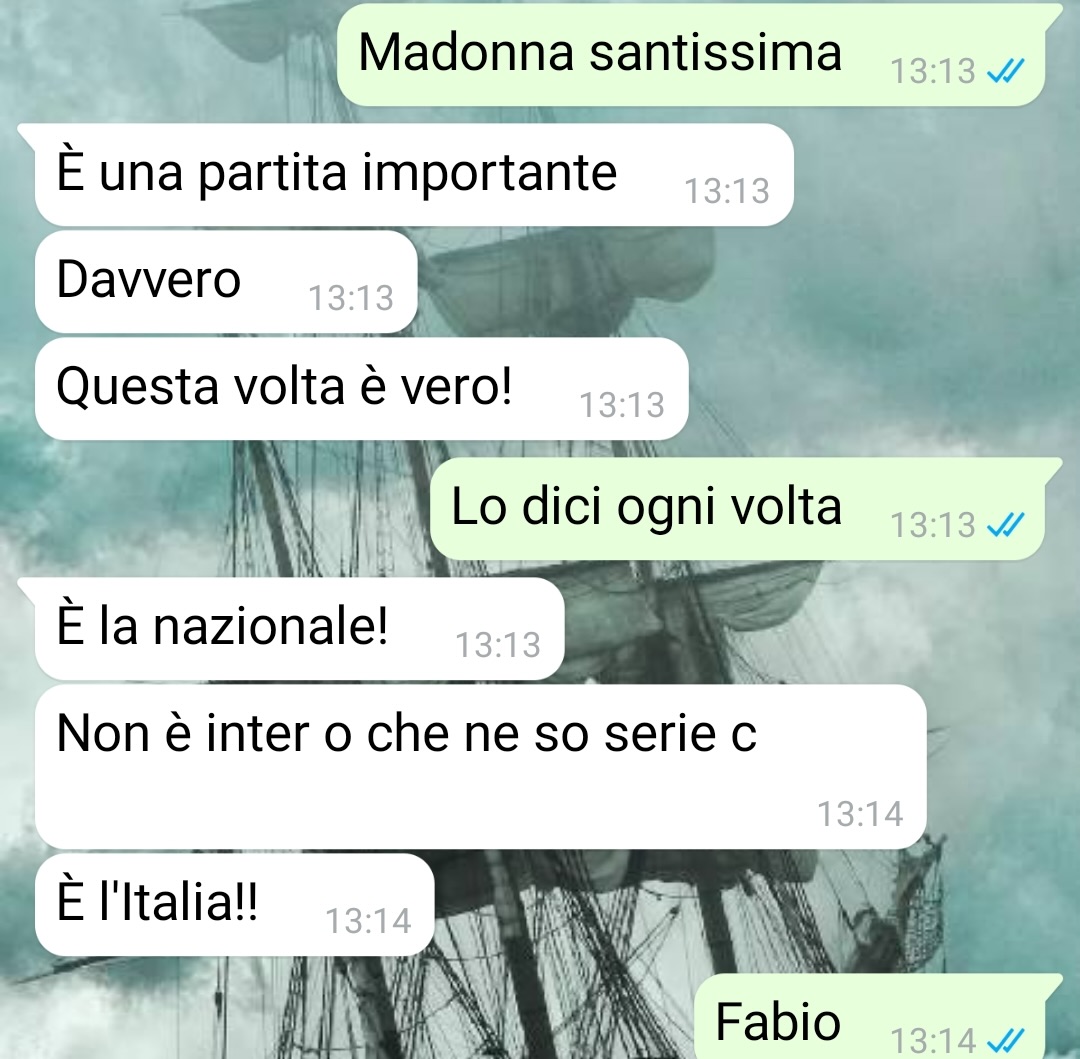Viewport: 1080px width, 1059px height.
Task: Tap the 'Non è inter o che ne so serie c' message
Action: point(480,766)
